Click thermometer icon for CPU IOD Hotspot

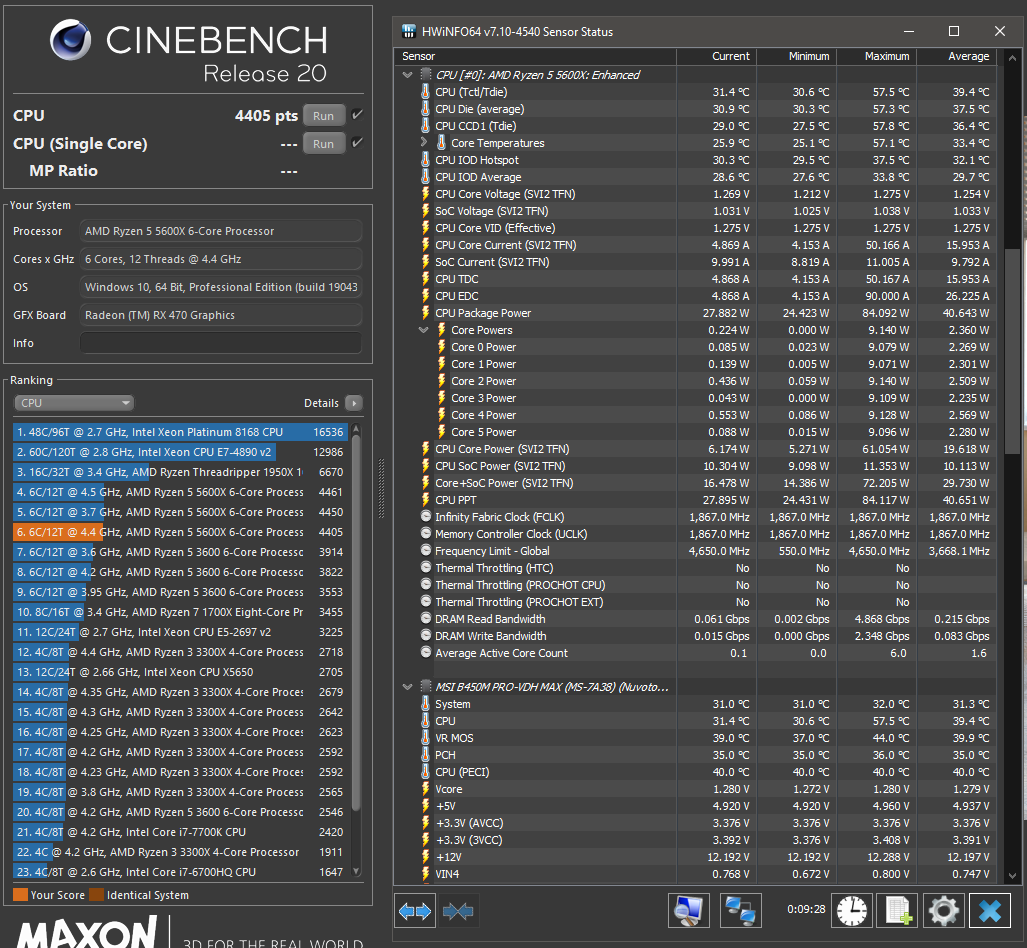point(425,160)
